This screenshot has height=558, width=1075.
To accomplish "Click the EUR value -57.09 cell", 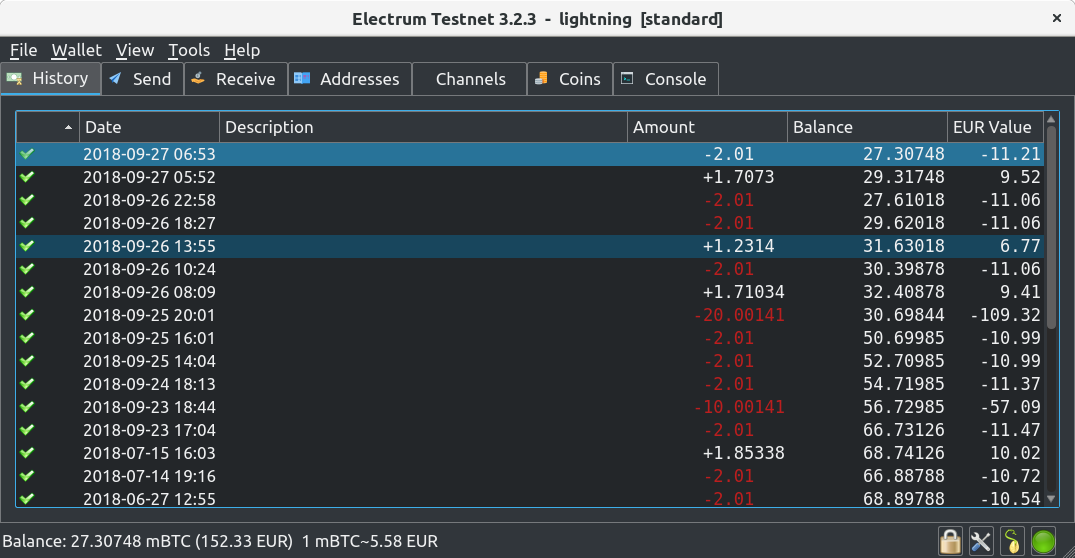I will pos(1011,407).
